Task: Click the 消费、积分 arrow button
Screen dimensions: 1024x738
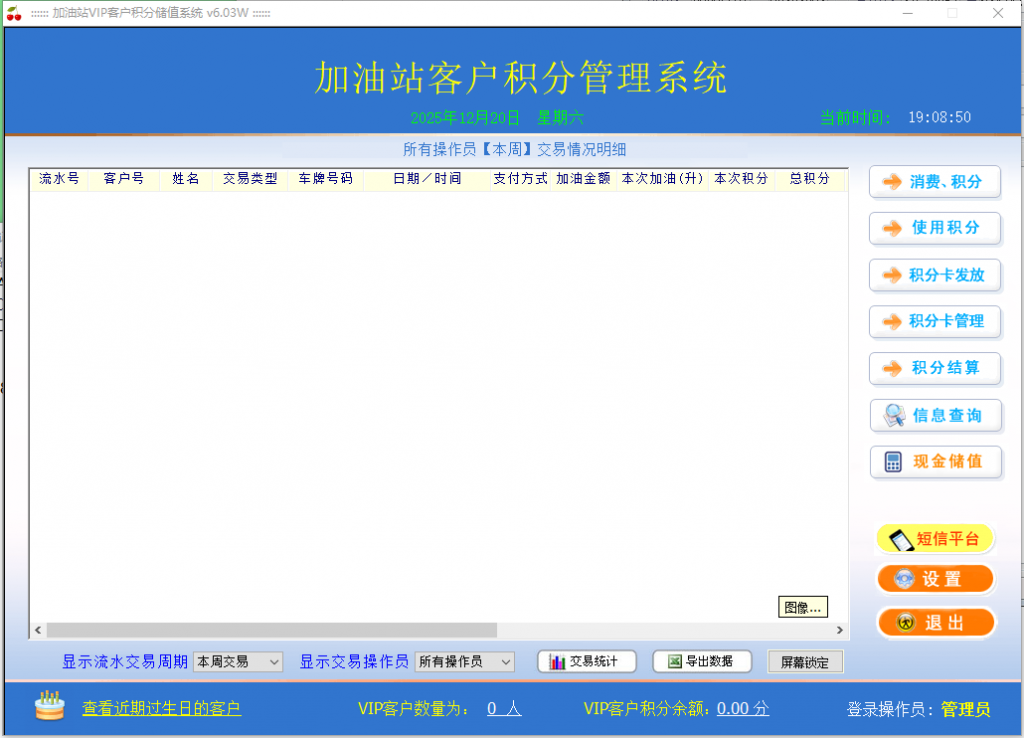Action: click(x=934, y=182)
